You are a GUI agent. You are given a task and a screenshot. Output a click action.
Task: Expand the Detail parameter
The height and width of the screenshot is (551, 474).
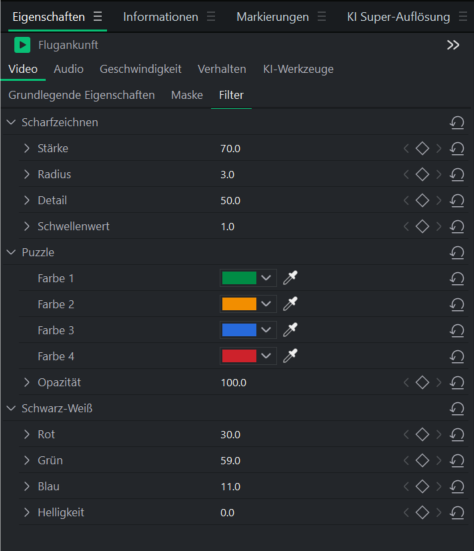[27, 200]
